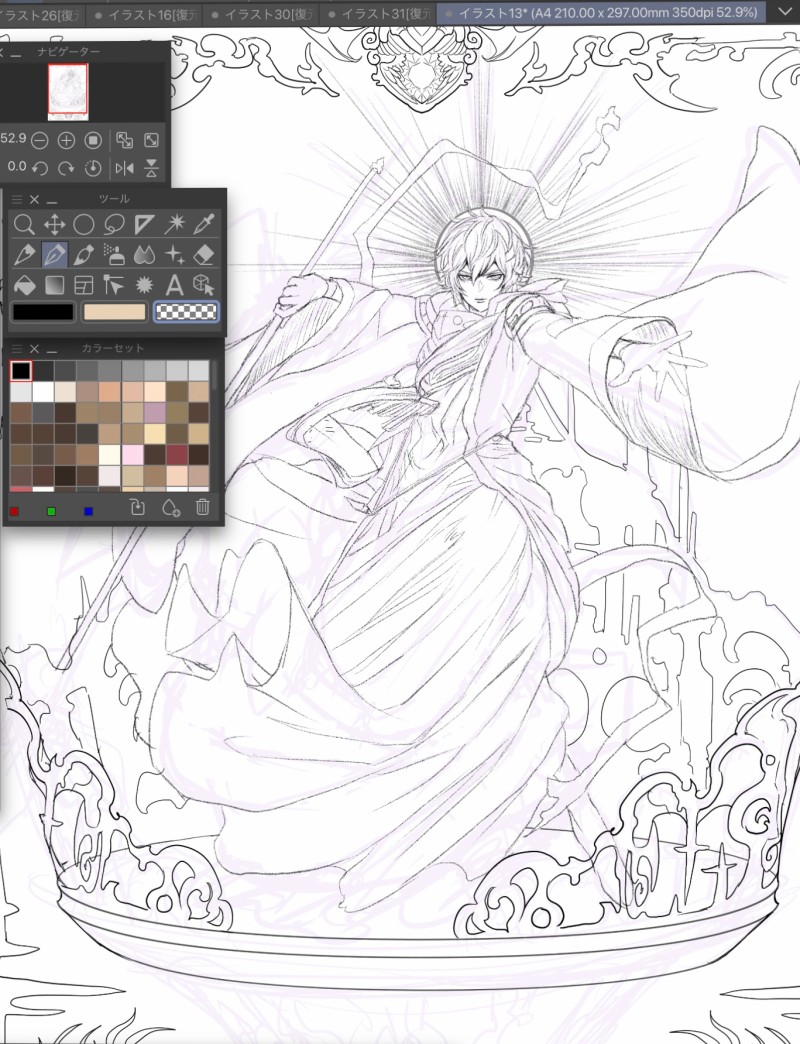Collapse the Tool panel with underscore button
Image resolution: width=800 pixels, height=1044 pixels.
pyautogui.click(x=52, y=201)
